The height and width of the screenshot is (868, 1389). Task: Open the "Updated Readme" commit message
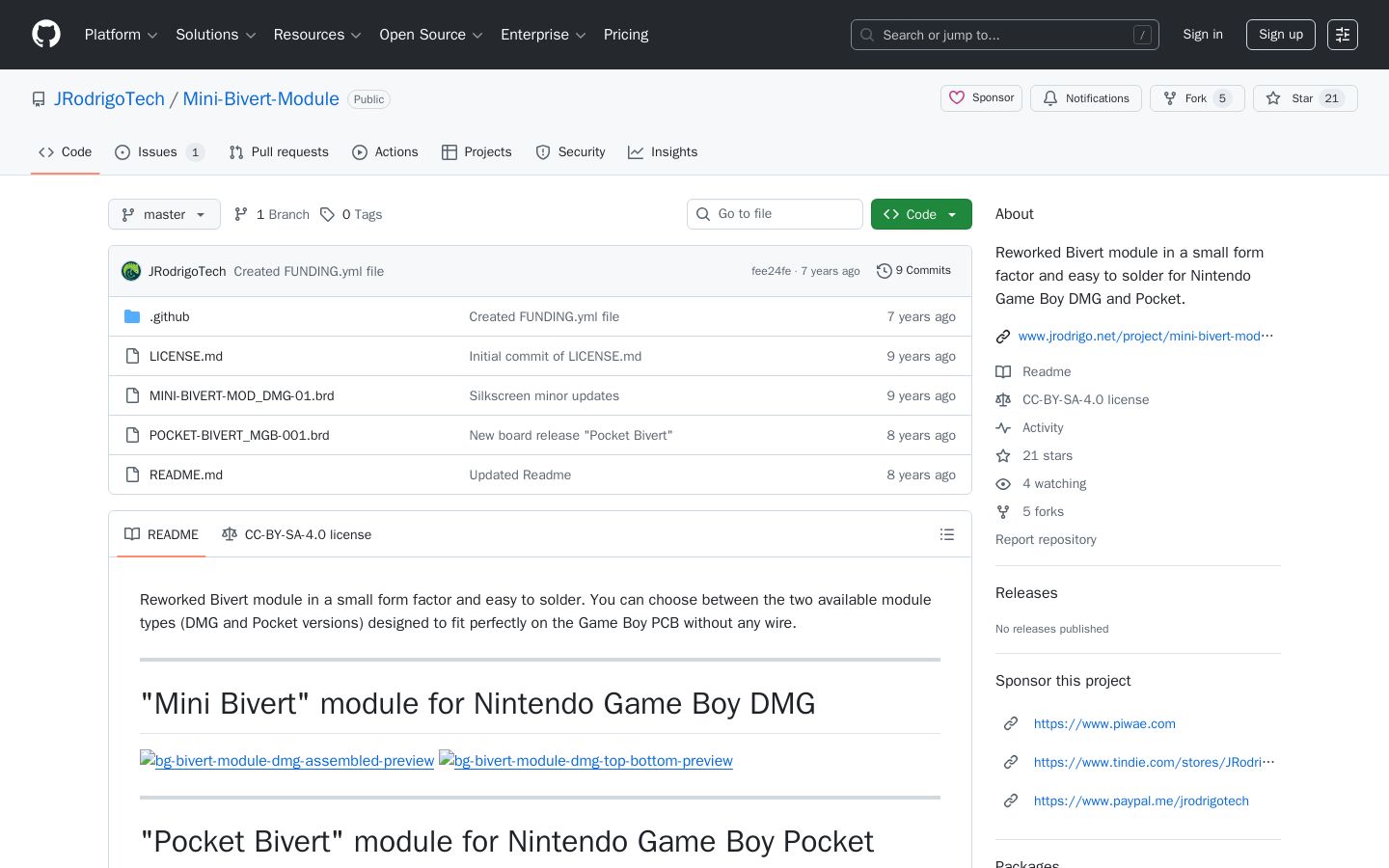tap(520, 475)
